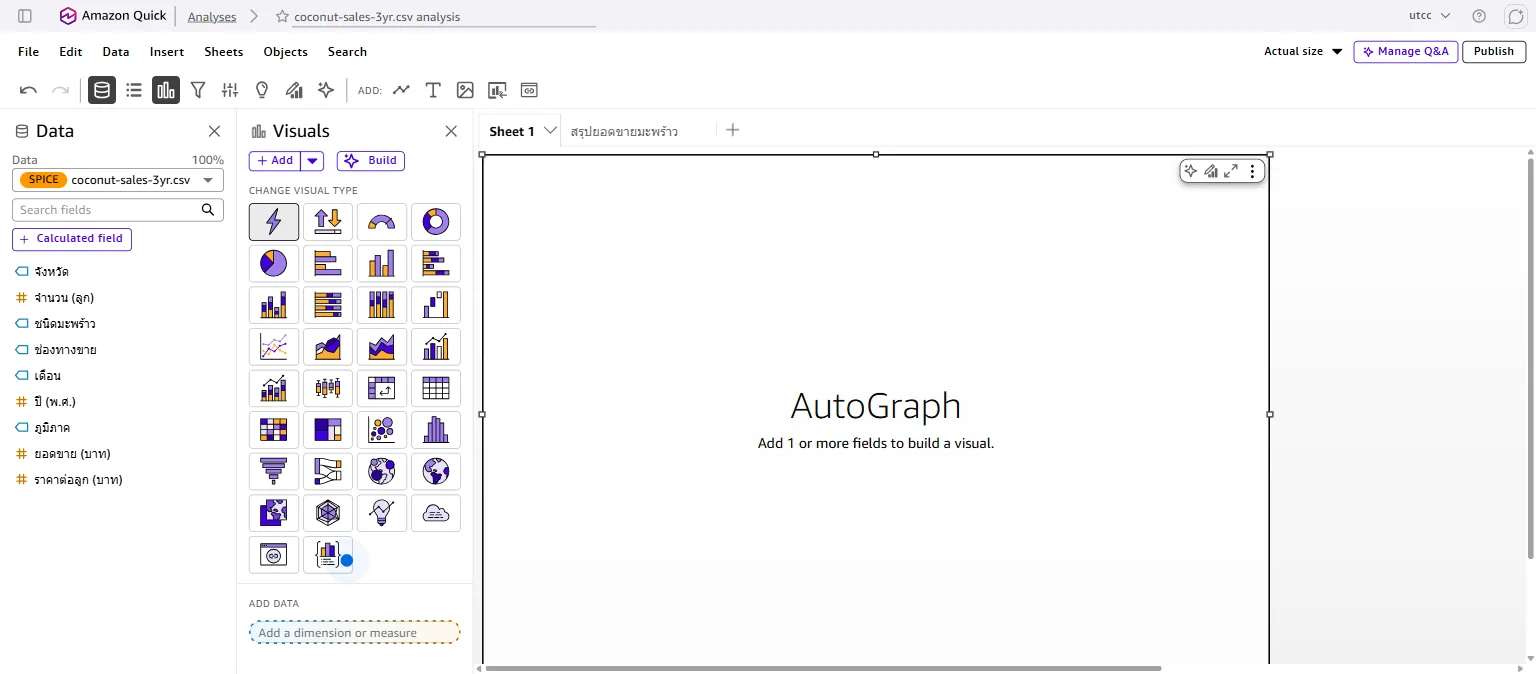The image size is (1536, 674).
Task: Close the Visuals pane
Action: [451, 131]
